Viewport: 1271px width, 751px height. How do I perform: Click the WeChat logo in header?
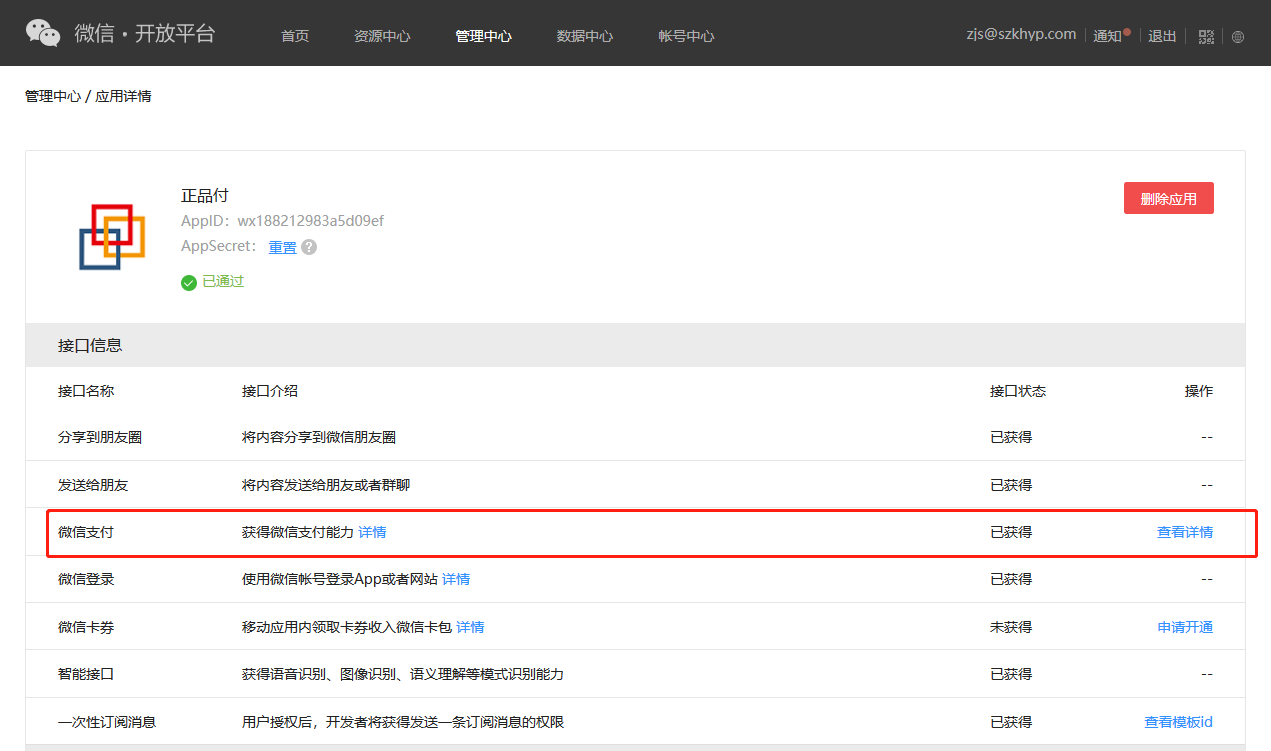pos(43,33)
